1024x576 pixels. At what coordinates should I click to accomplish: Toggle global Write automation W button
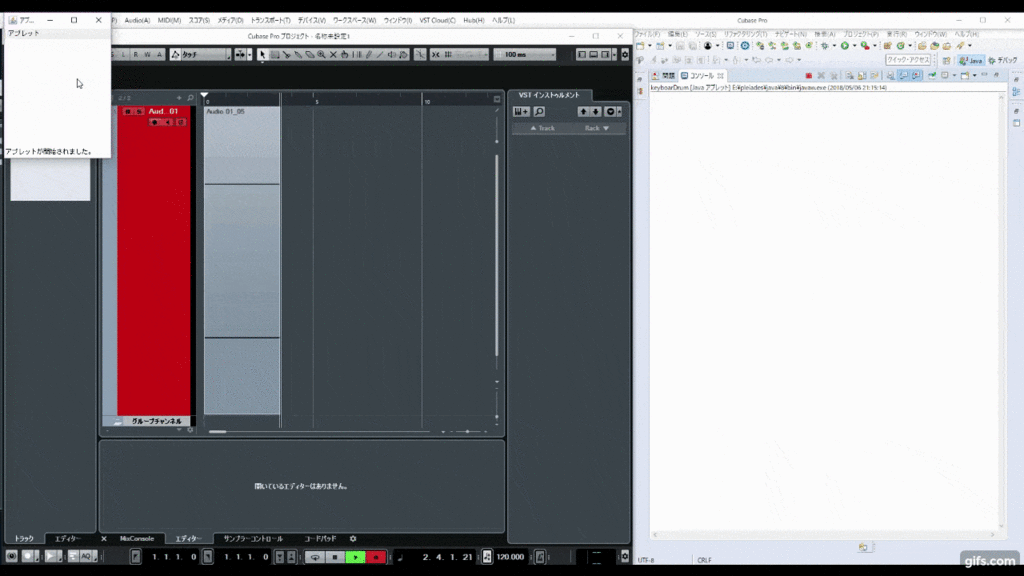coord(147,55)
